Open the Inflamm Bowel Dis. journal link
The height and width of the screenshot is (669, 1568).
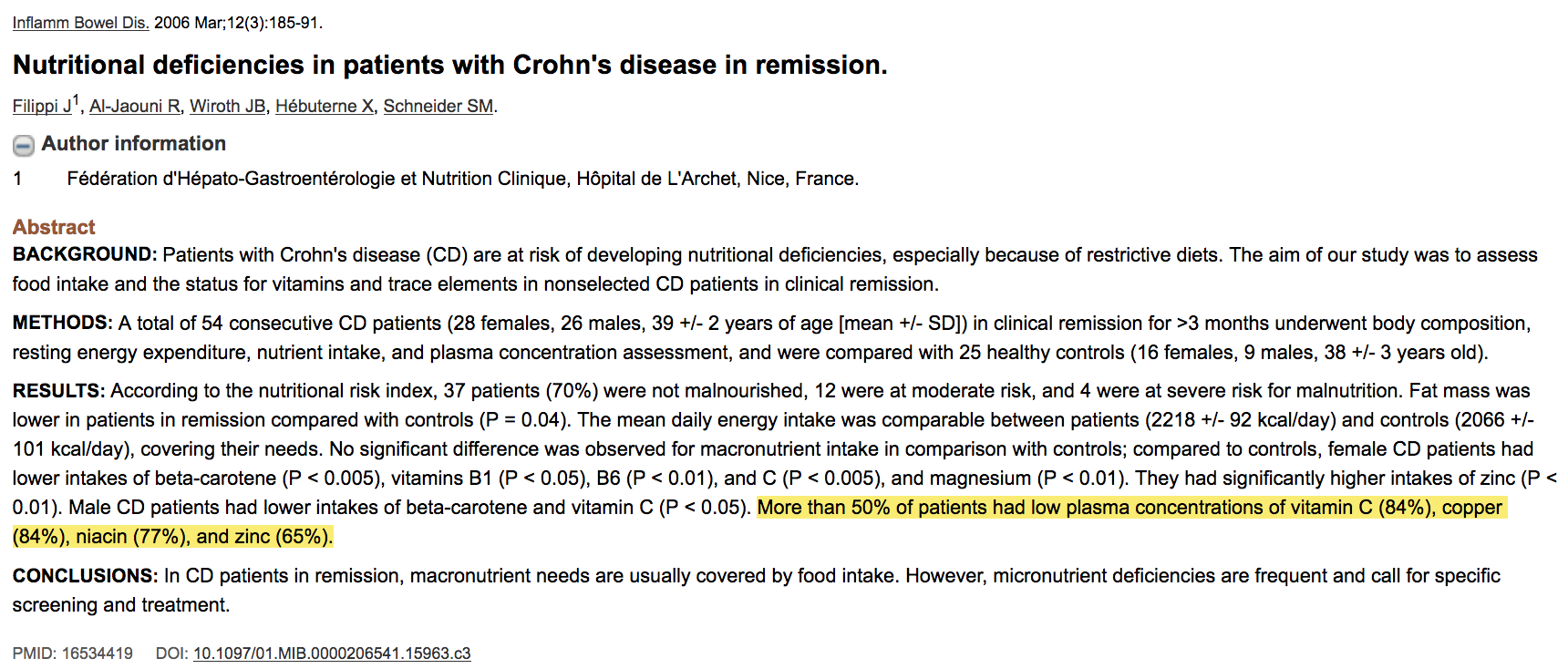[80, 23]
